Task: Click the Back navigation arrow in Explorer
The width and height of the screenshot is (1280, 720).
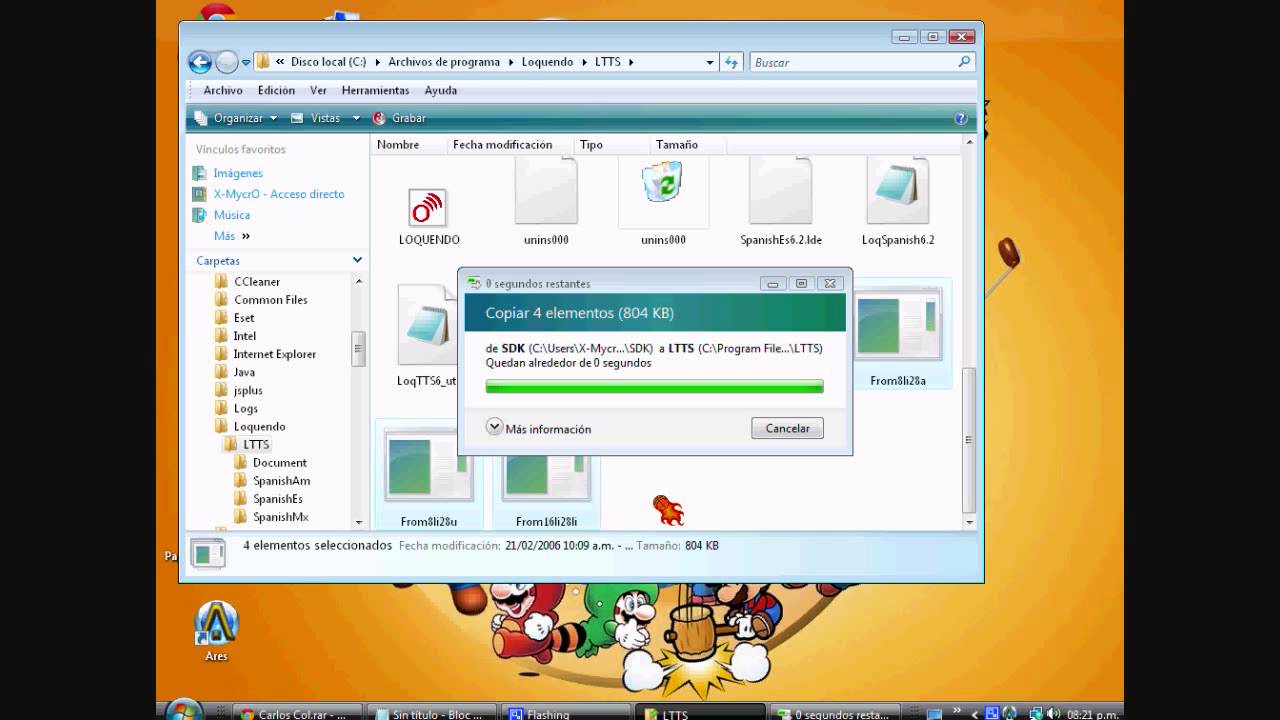Action: coord(200,62)
